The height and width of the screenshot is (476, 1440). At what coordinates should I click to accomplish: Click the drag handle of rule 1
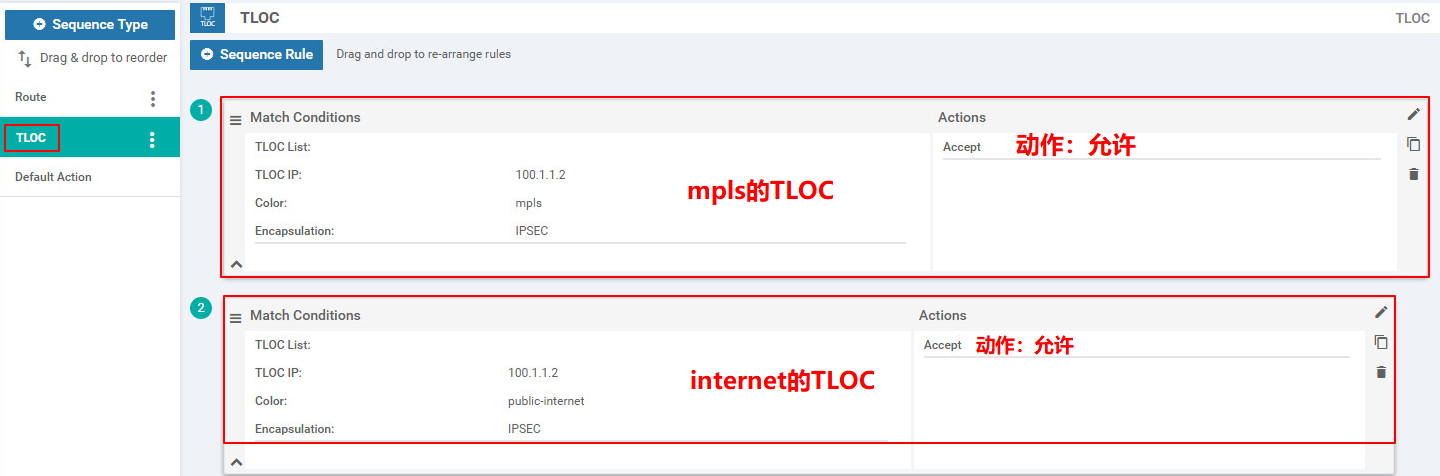pos(236,120)
